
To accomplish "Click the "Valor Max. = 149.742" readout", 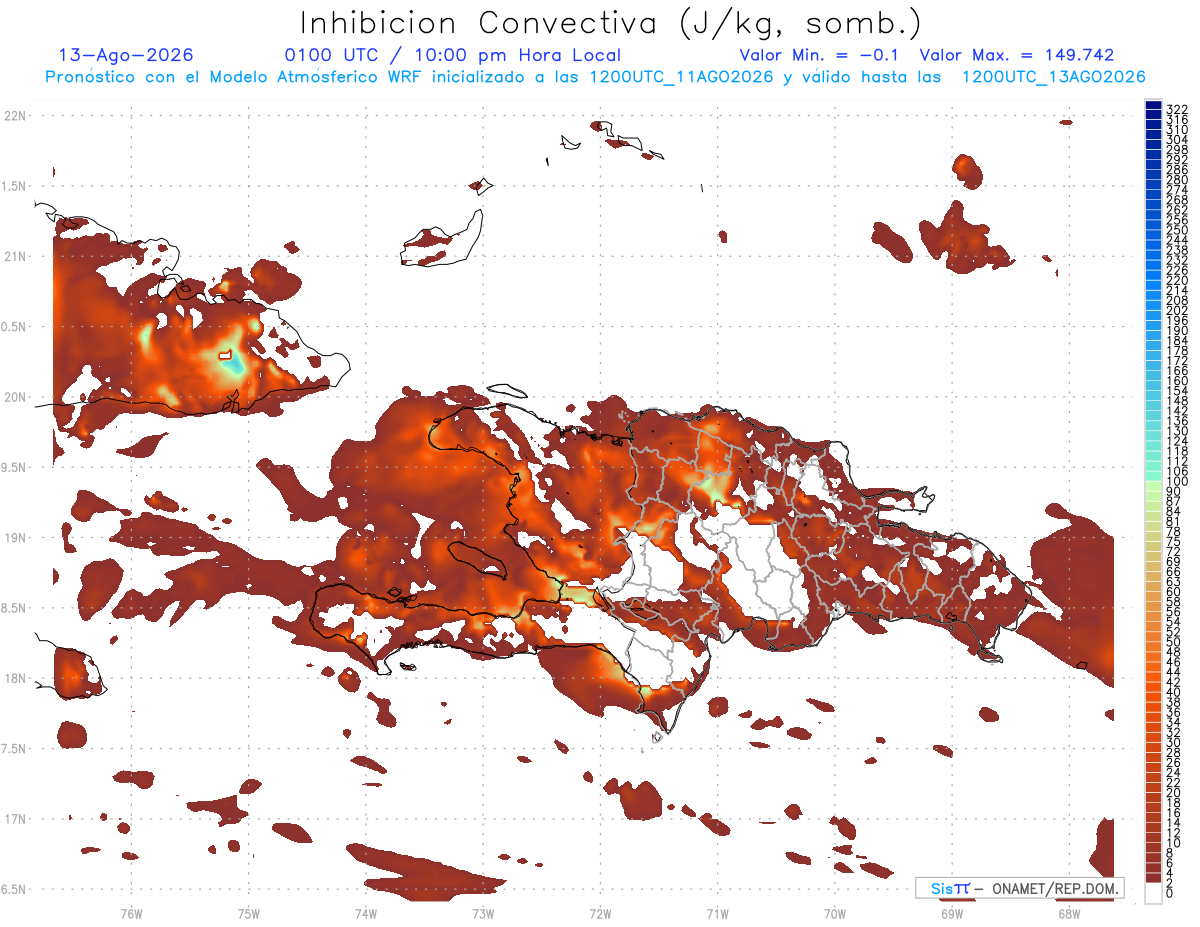I will pyautogui.click(x=1017, y=56).
